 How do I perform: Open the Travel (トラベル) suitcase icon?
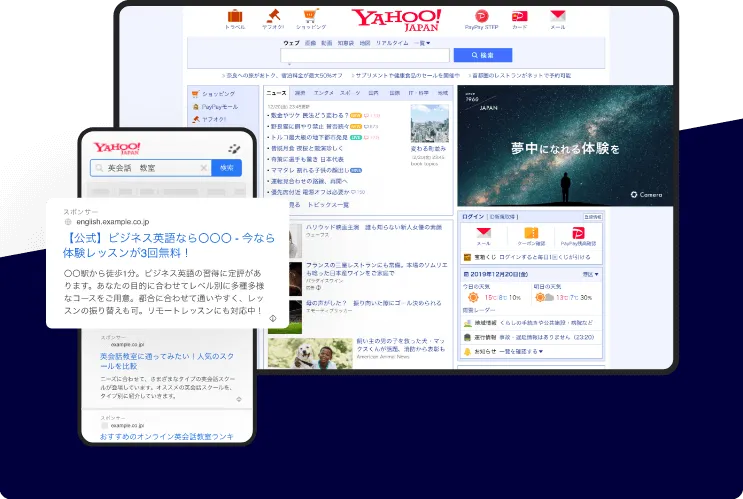click(x=235, y=17)
